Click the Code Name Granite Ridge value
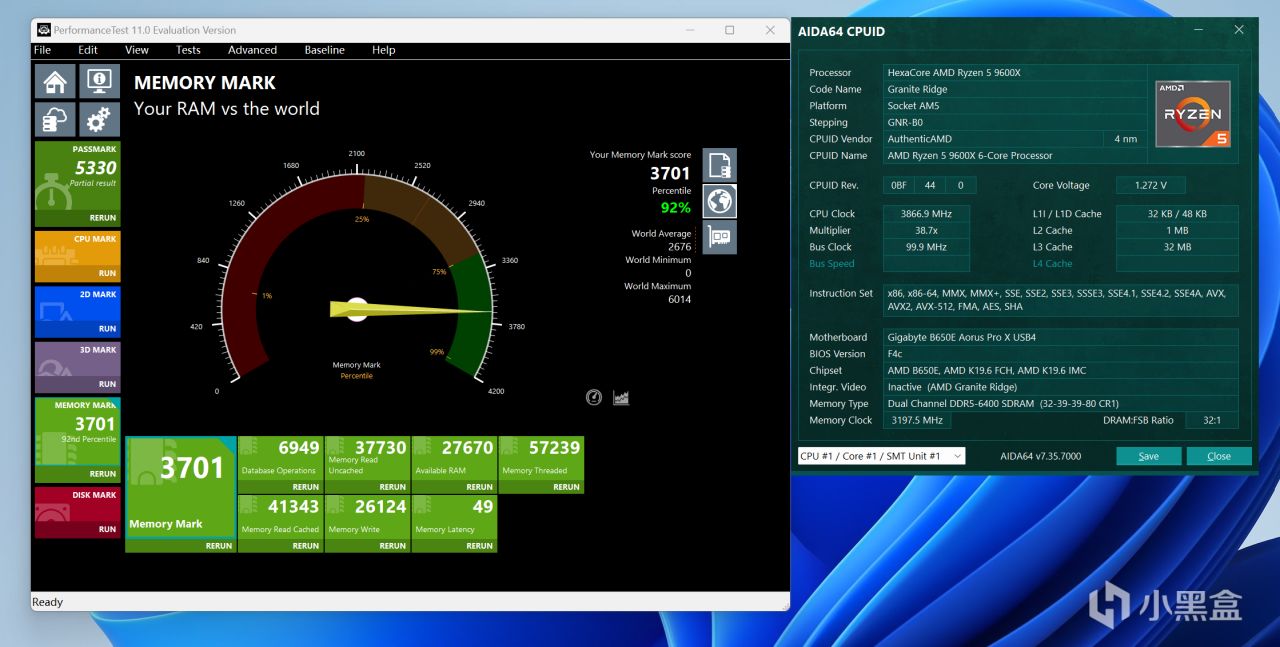Viewport: 1280px width, 647px height. [917, 89]
